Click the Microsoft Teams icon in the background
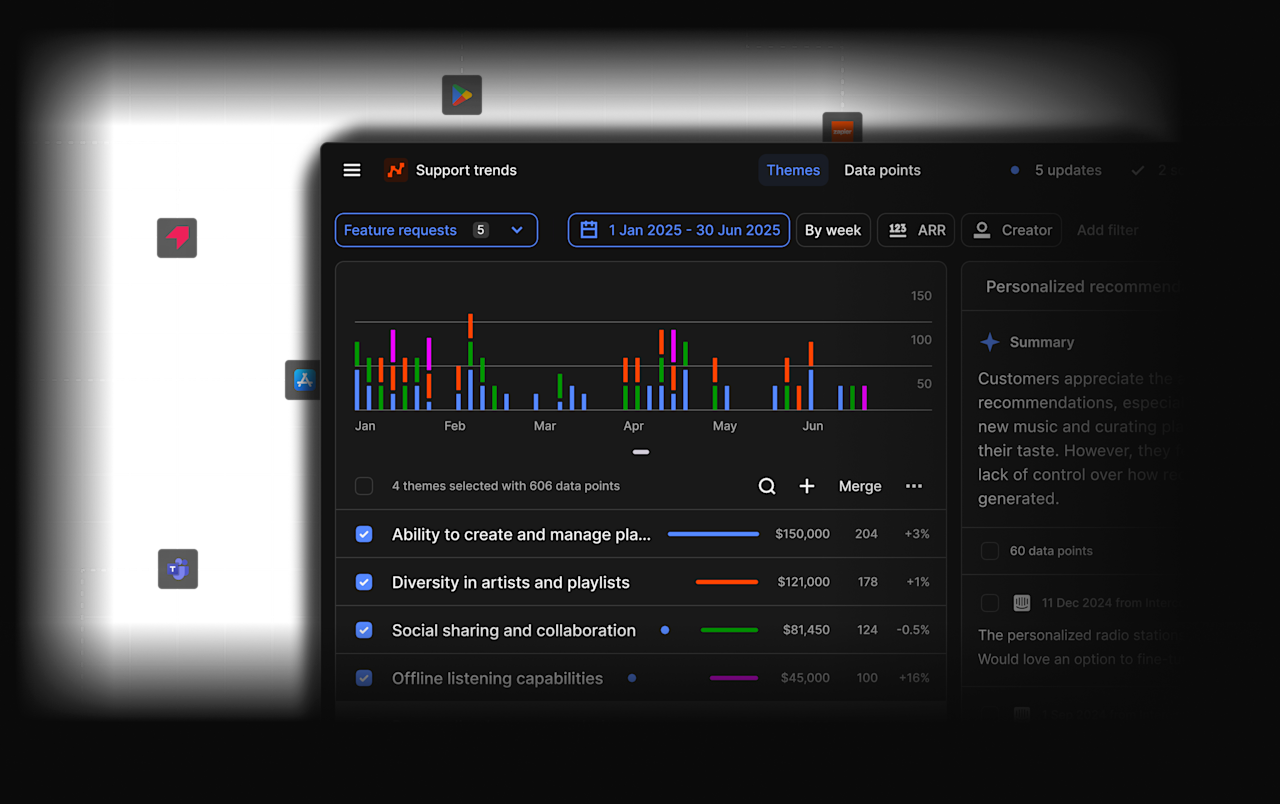Image resolution: width=1280 pixels, height=804 pixels. click(x=178, y=569)
